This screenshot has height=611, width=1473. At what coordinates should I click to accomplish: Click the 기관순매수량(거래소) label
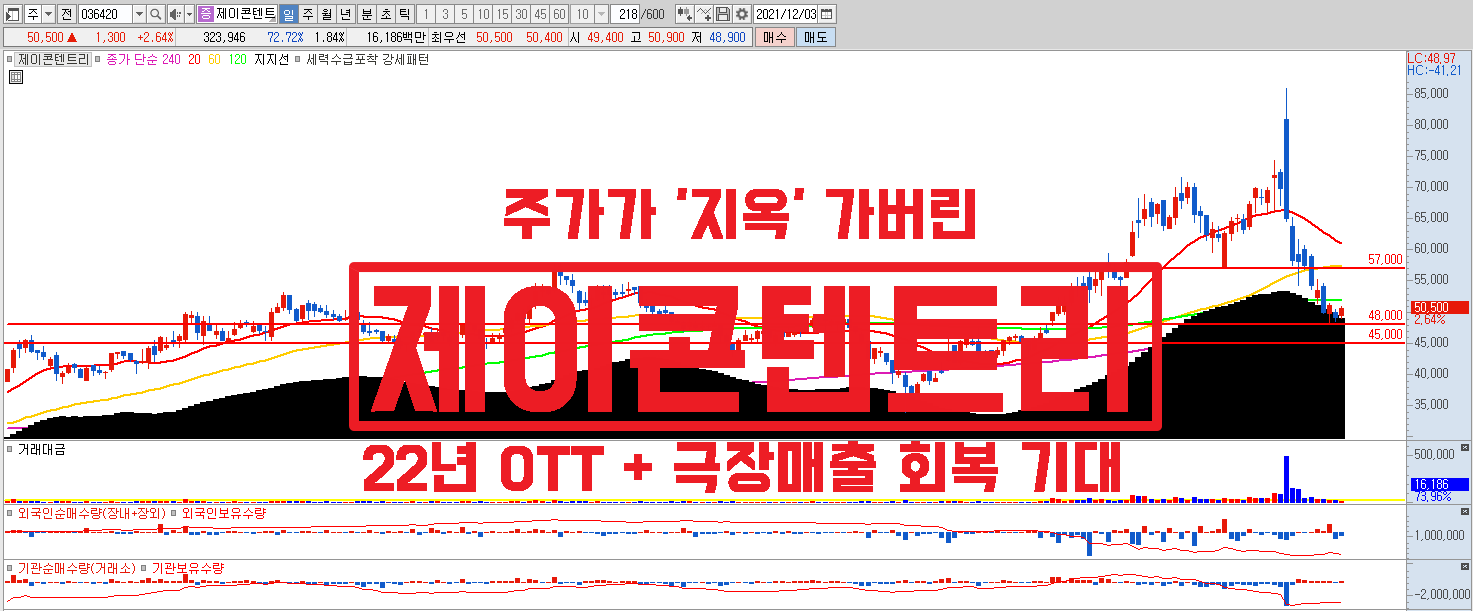76,567
